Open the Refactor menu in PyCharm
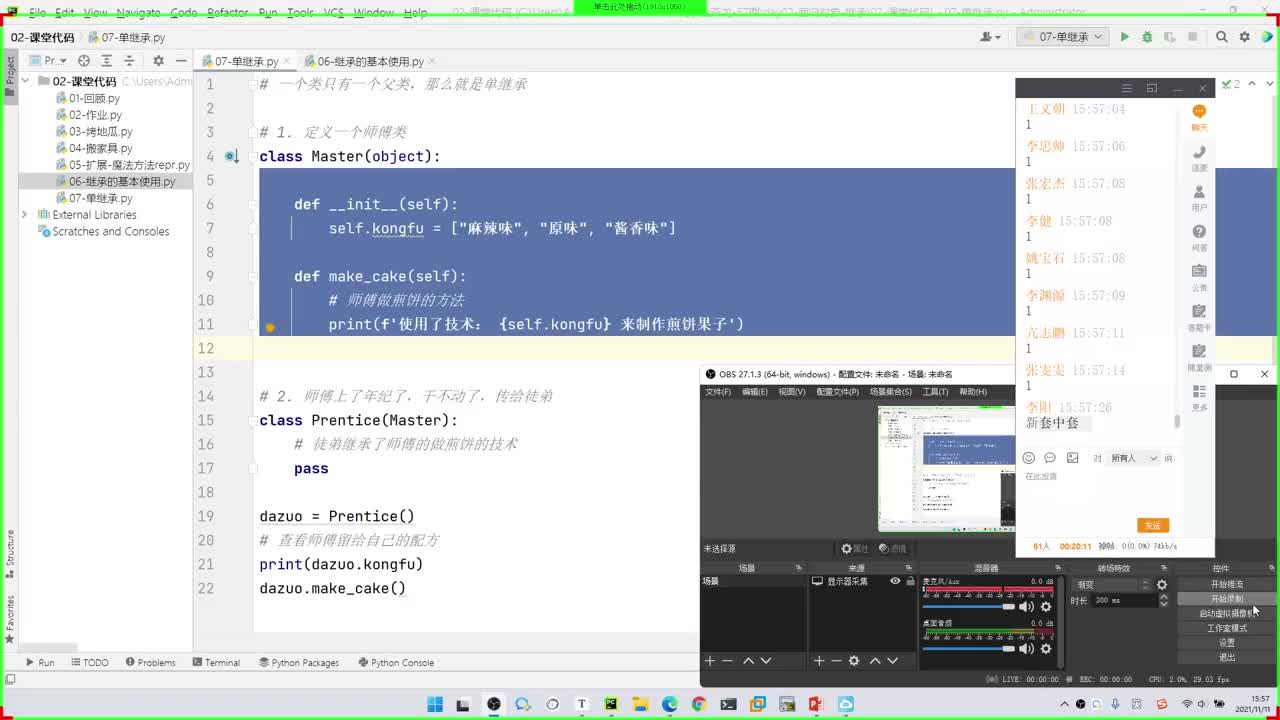The height and width of the screenshot is (720, 1280). [227, 12]
